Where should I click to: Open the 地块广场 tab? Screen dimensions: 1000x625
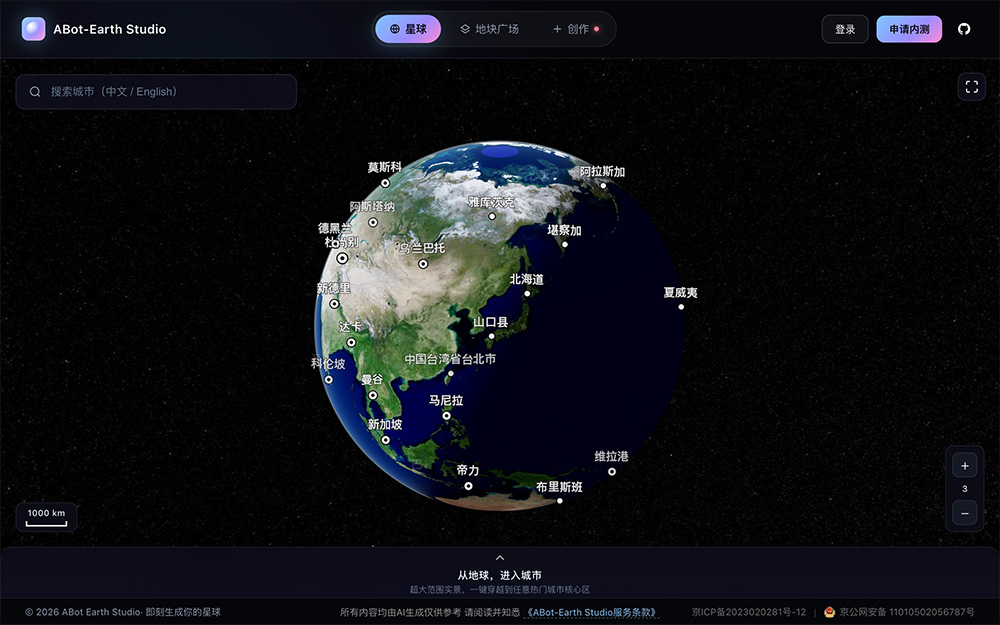click(490, 29)
